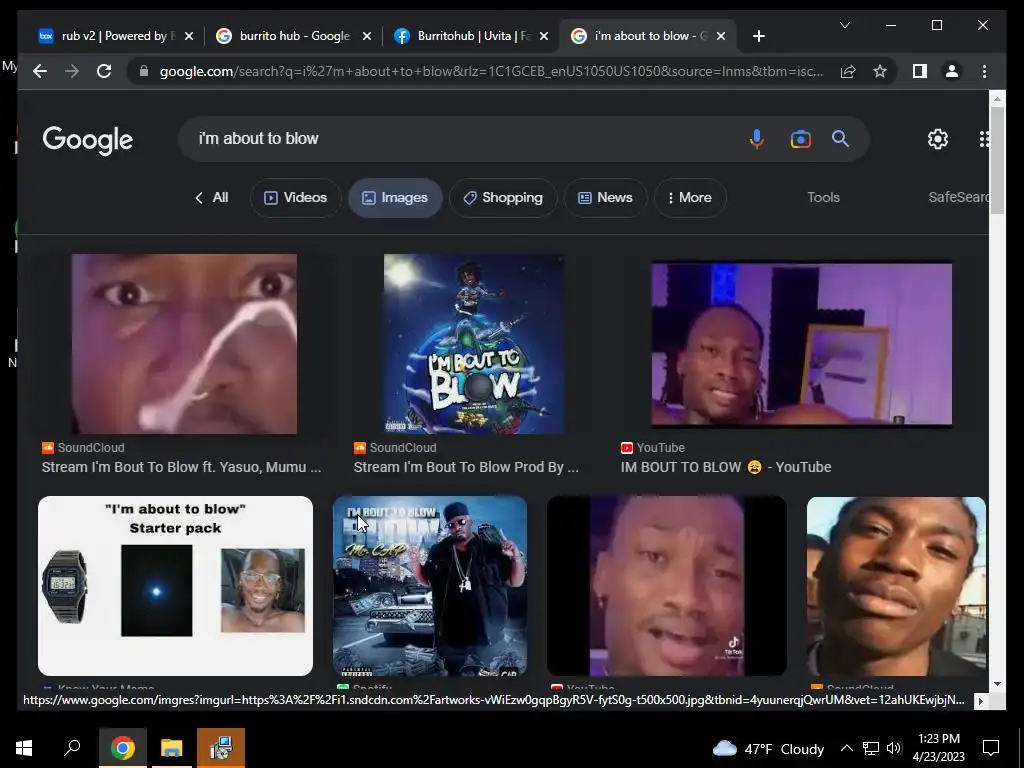Screen dimensions: 1024x768
Task: Open the Windows notification center
Action: pos(991,748)
